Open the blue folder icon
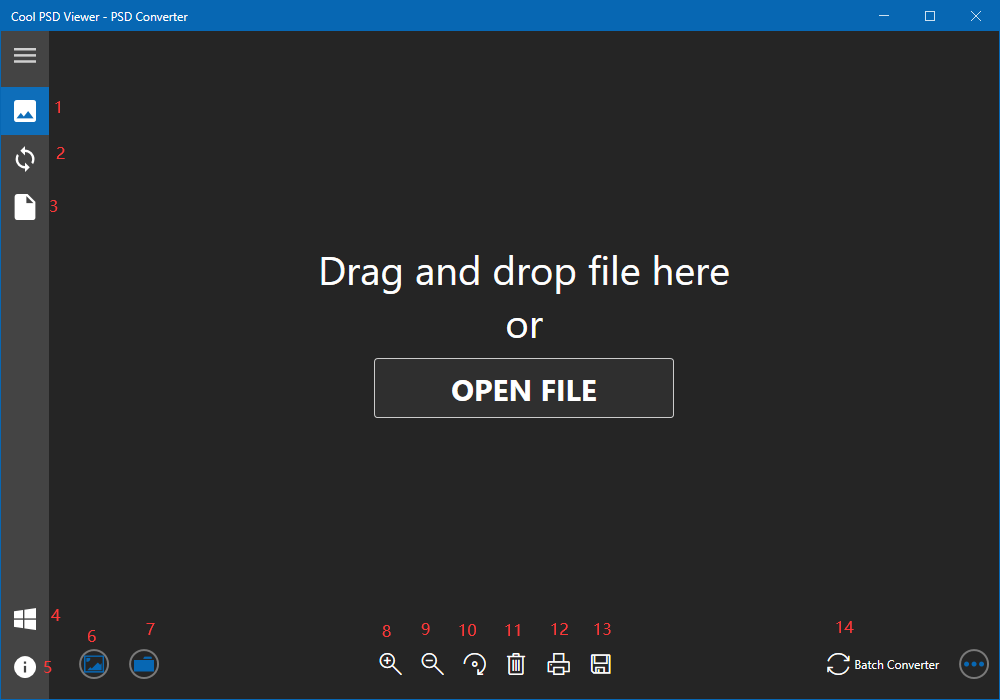This screenshot has height=700, width=1000. point(143,664)
